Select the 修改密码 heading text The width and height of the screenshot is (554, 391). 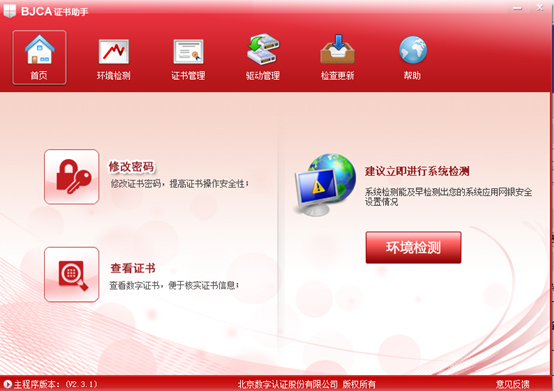[x=131, y=167]
